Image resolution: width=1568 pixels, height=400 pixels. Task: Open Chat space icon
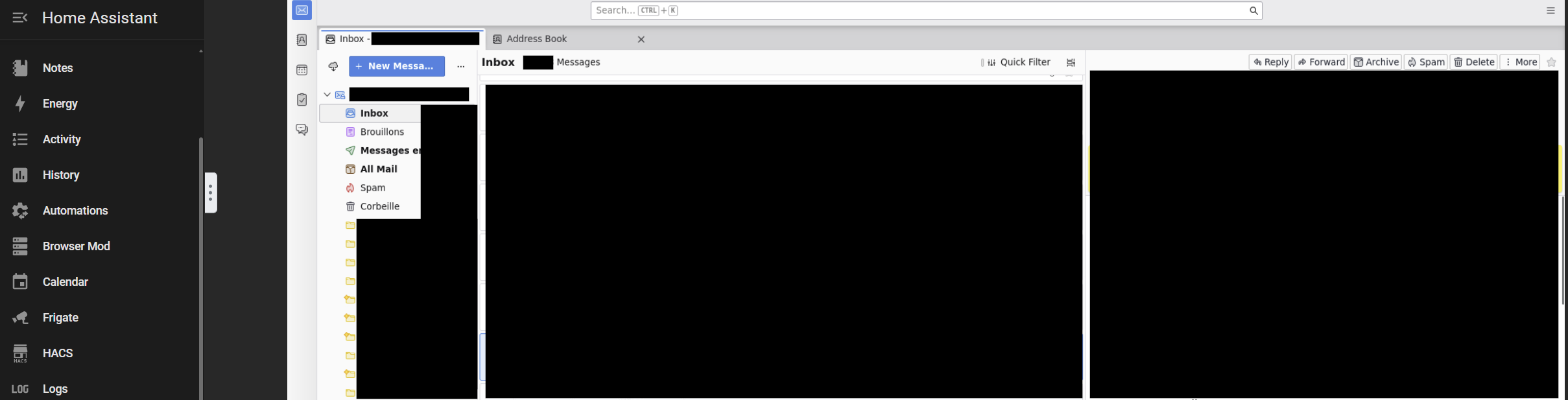pos(302,130)
